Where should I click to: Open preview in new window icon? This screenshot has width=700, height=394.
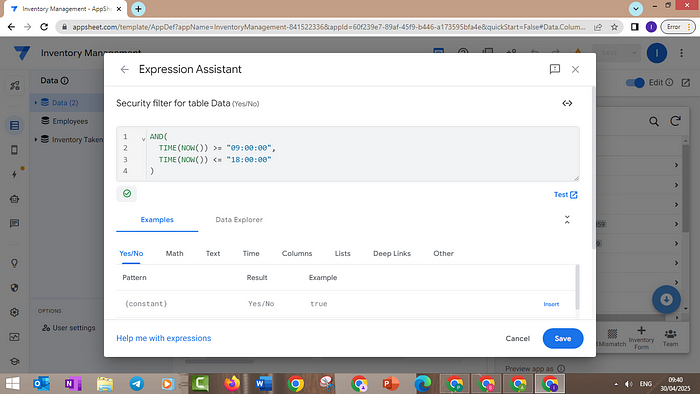pos(686,83)
